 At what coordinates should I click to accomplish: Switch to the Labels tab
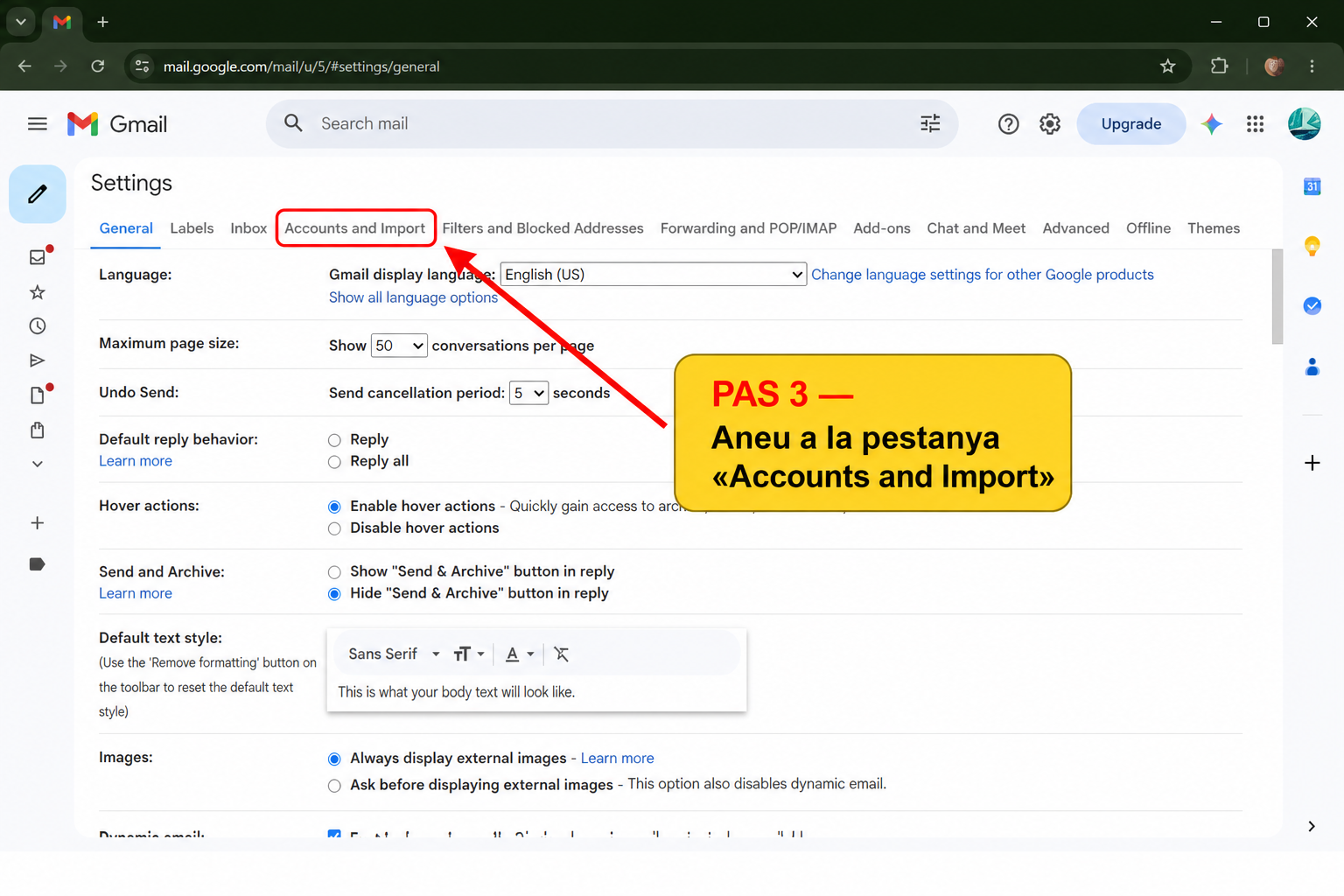coord(192,228)
